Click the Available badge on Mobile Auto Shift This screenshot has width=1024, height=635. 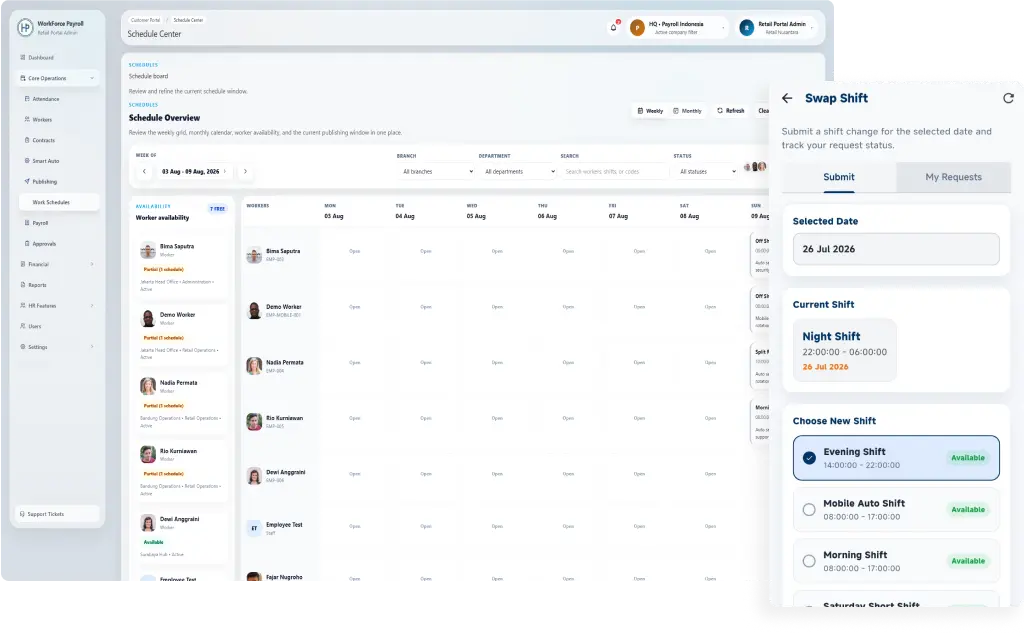coord(968,510)
